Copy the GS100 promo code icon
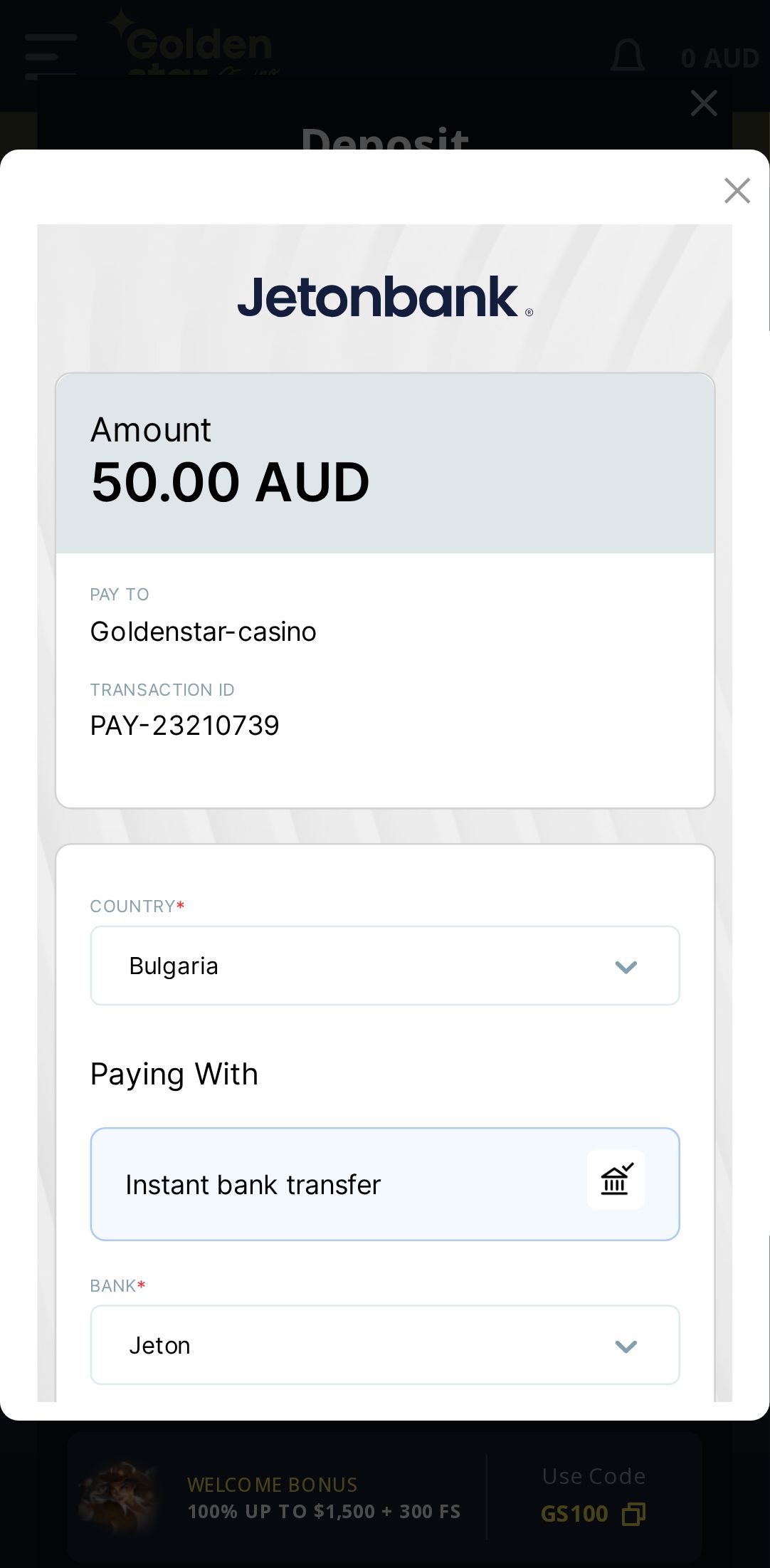Screen dimensions: 770x1568 [633, 1514]
